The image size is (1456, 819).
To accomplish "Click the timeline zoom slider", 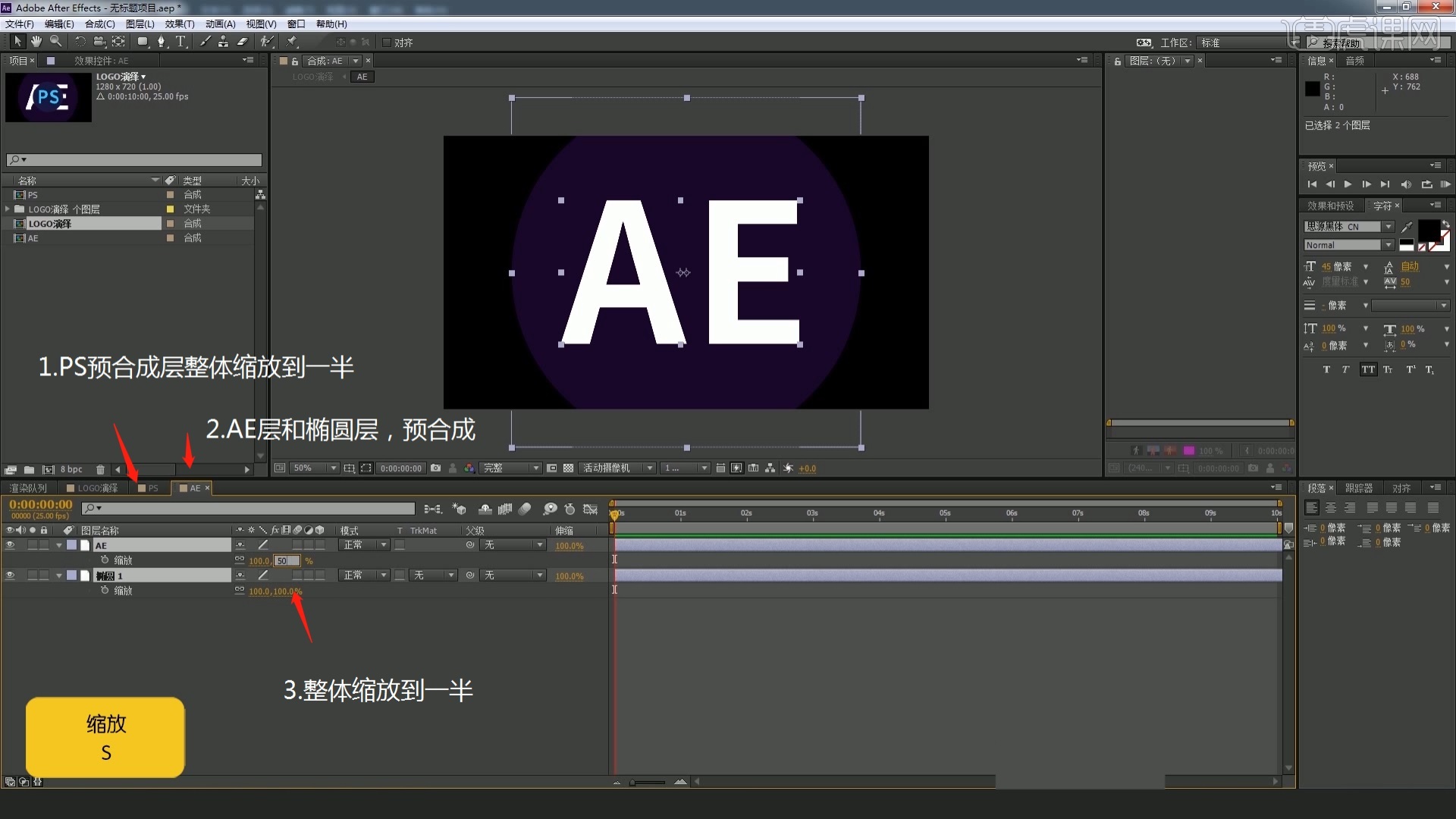I will (648, 782).
